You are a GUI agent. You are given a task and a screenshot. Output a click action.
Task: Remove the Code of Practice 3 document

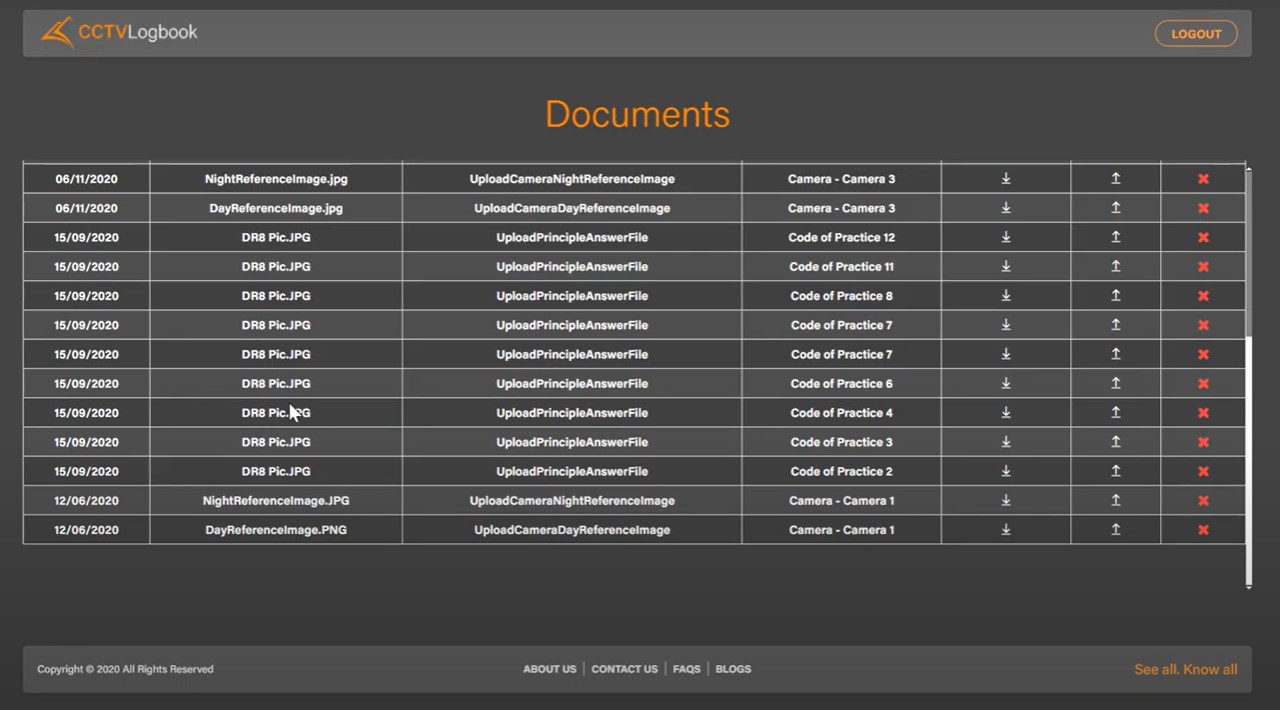pyautogui.click(x=1203, y=442)
